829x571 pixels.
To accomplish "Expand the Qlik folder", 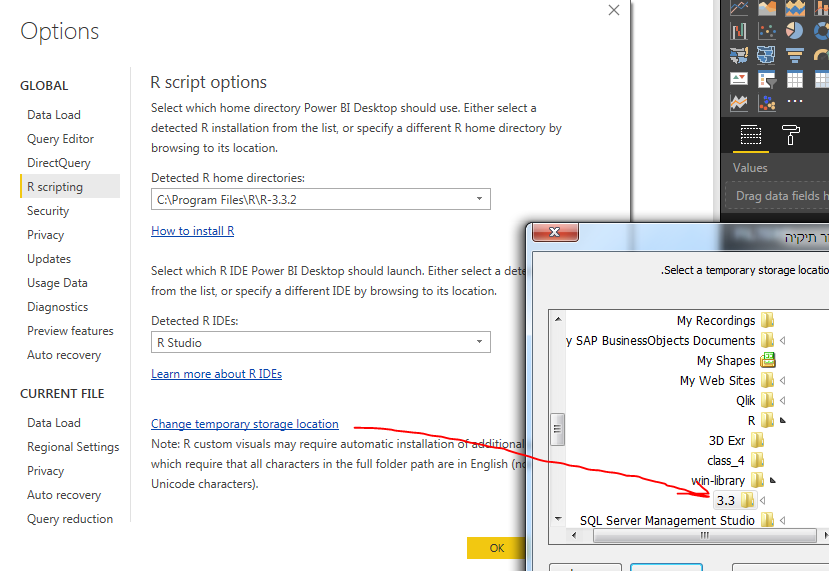I will pyautogui.click(x=782, y=401).
